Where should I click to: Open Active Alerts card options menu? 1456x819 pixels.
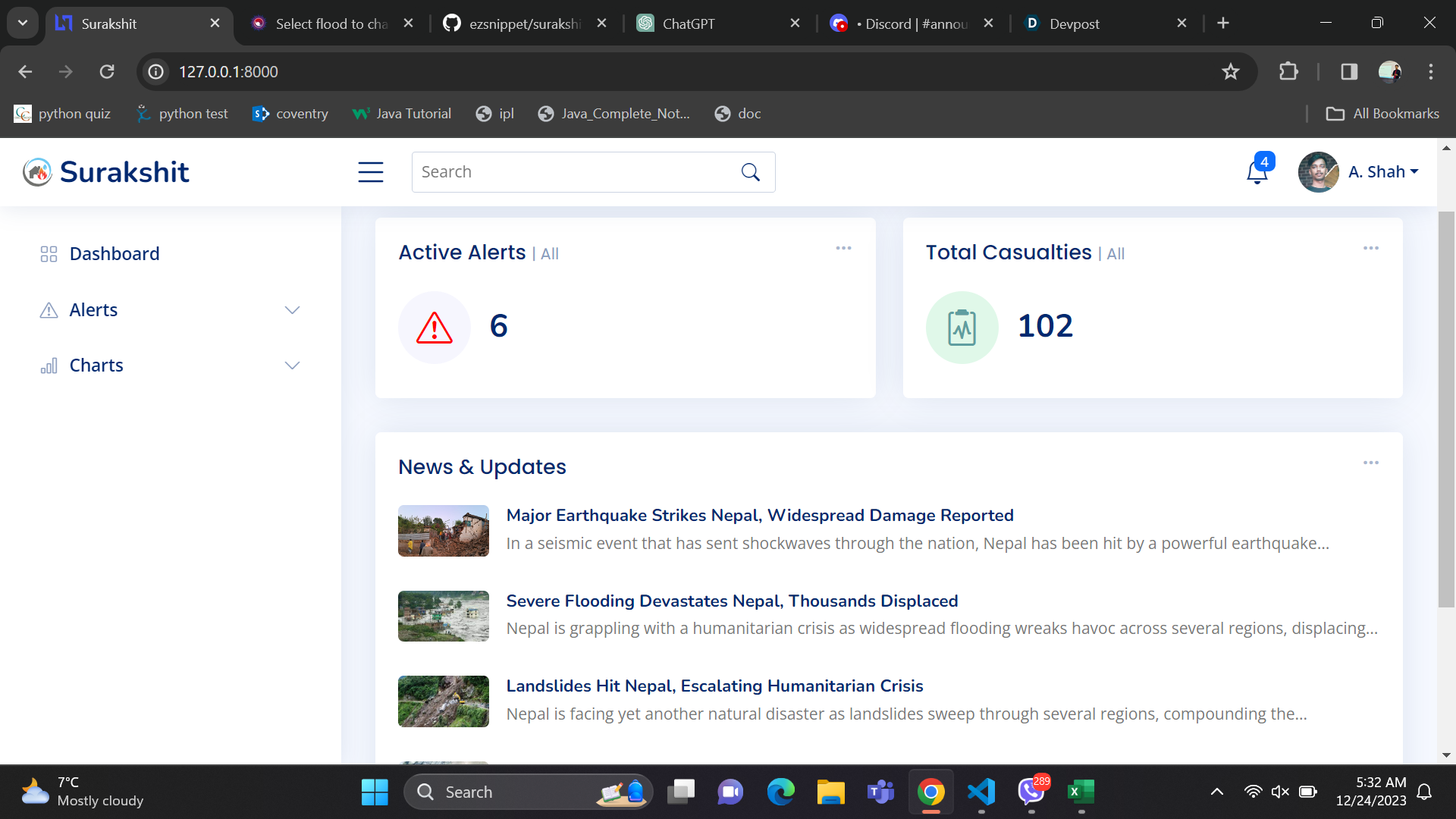(x=843, y=249)
